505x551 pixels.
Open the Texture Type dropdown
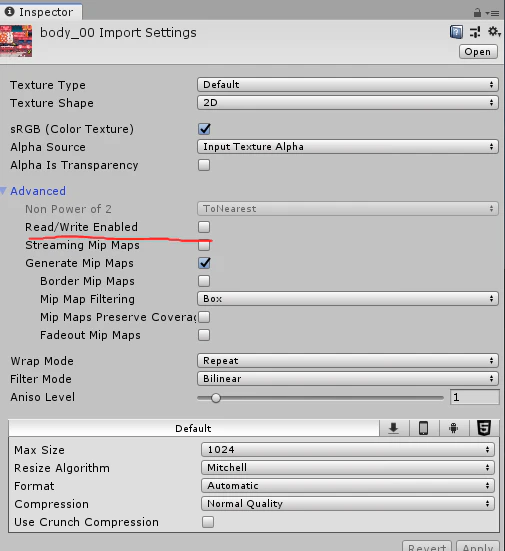click(348, 84)
